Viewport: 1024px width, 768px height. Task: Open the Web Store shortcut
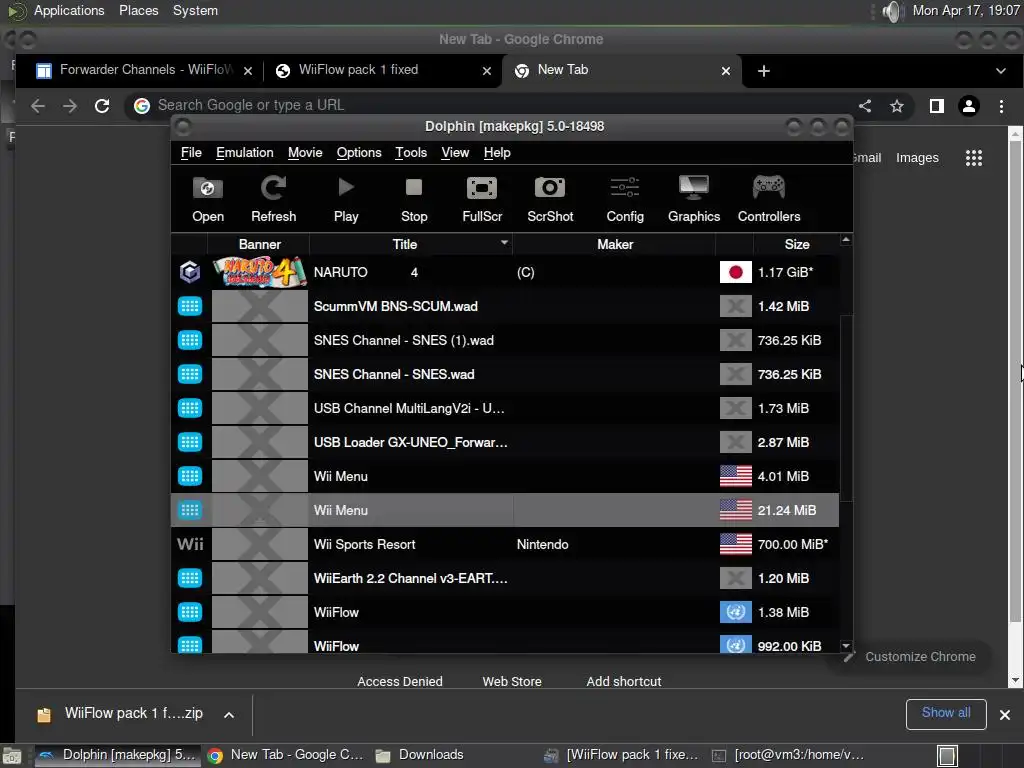click(512, 681)
